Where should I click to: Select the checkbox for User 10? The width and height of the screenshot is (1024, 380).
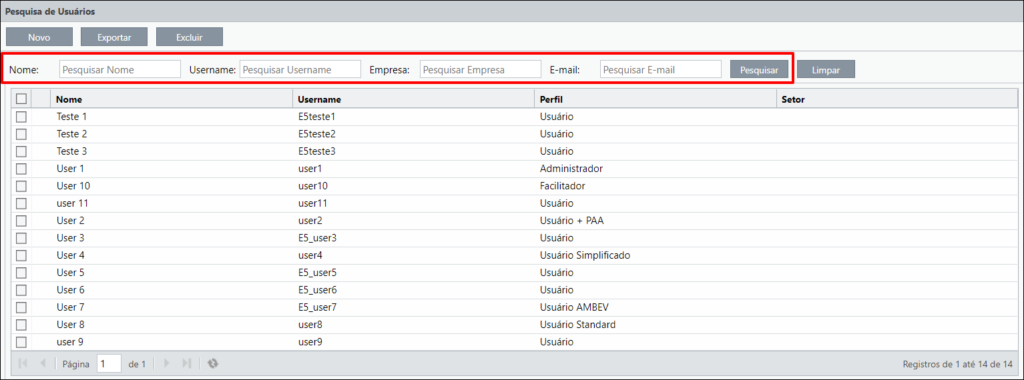click(x=22, y=186)
